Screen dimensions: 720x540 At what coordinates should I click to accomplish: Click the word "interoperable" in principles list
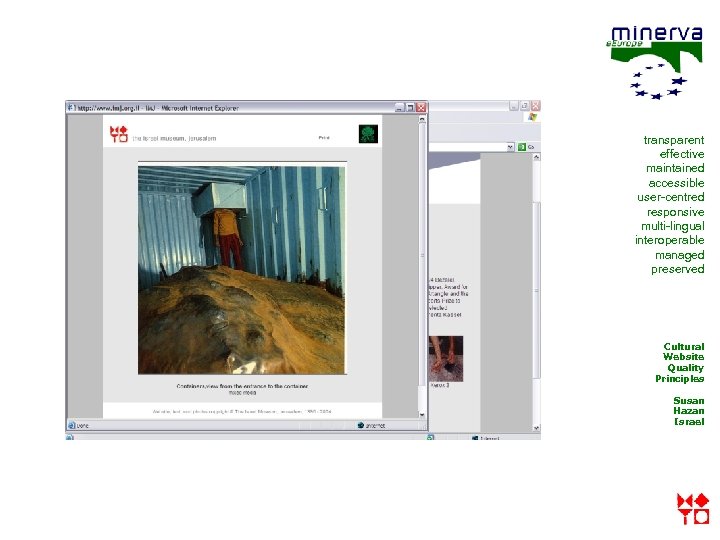(669, 240)
